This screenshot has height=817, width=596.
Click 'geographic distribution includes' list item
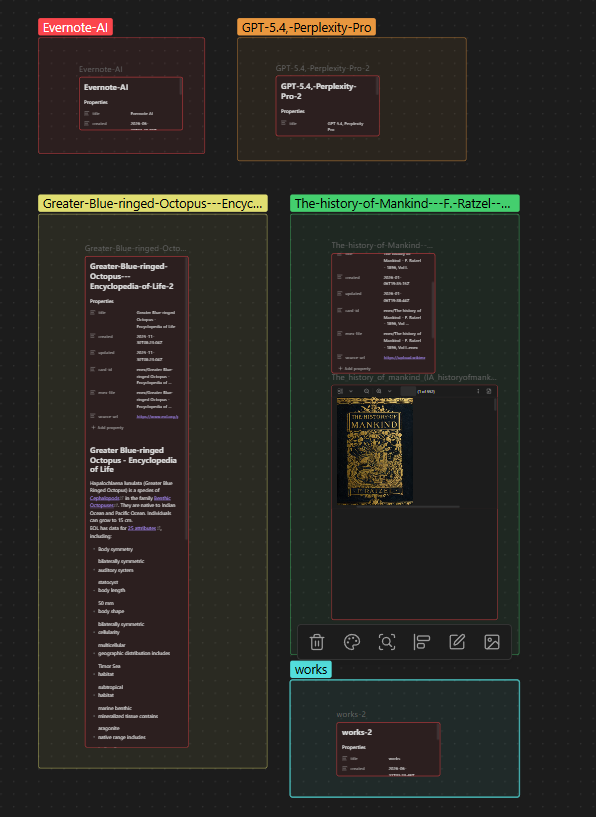[134, 653]
